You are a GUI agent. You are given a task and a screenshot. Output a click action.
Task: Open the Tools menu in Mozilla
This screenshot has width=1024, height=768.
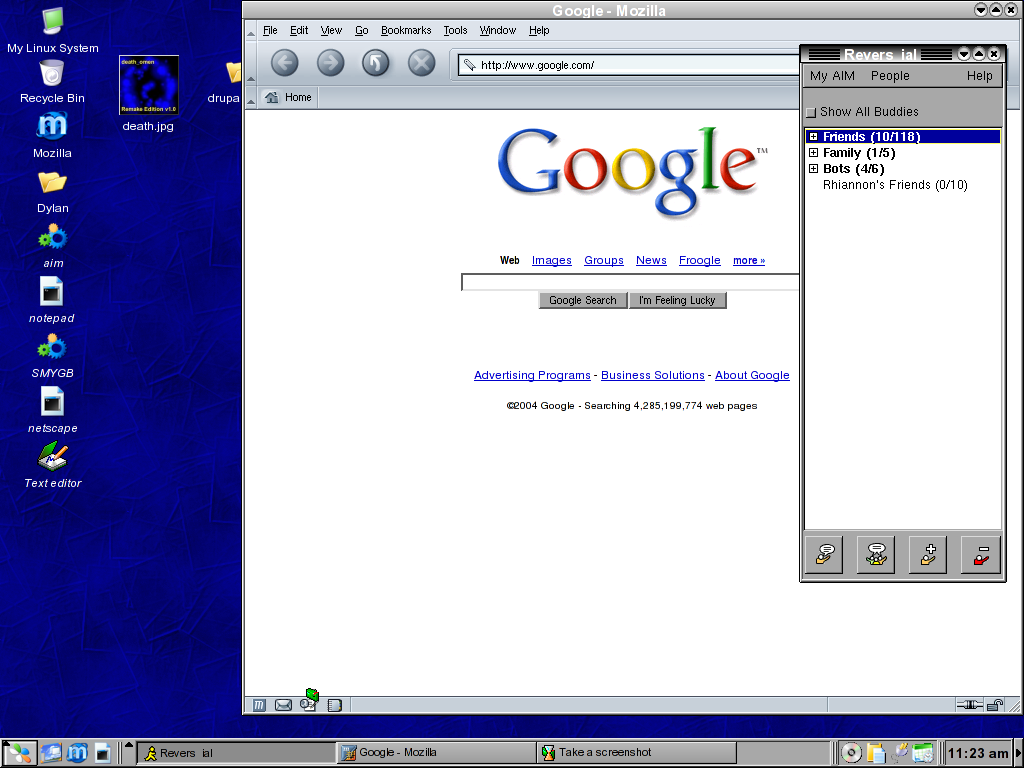455,30
